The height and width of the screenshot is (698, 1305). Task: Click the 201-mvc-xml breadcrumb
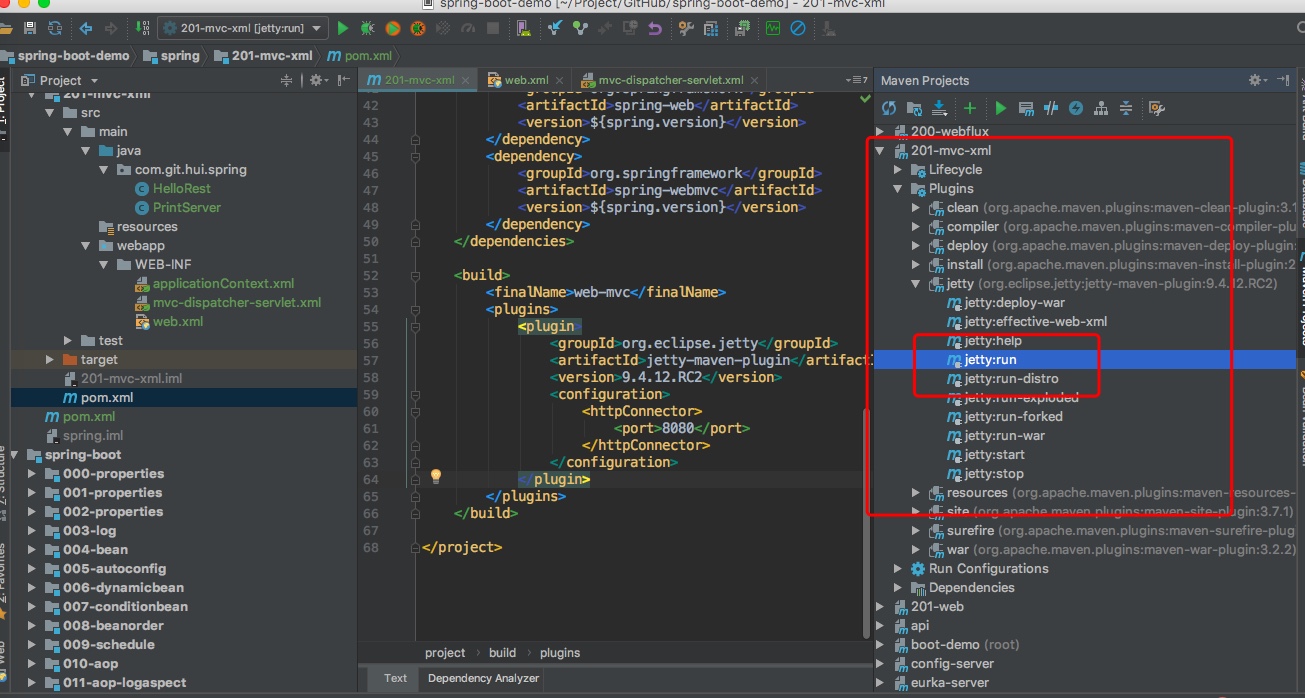click(271, 56)
